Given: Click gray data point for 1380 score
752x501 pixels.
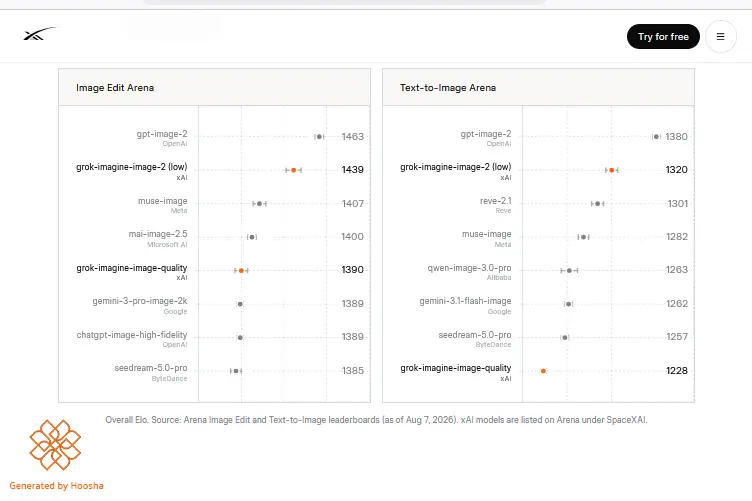Looking at the screenshot, I should click(657, 137).
